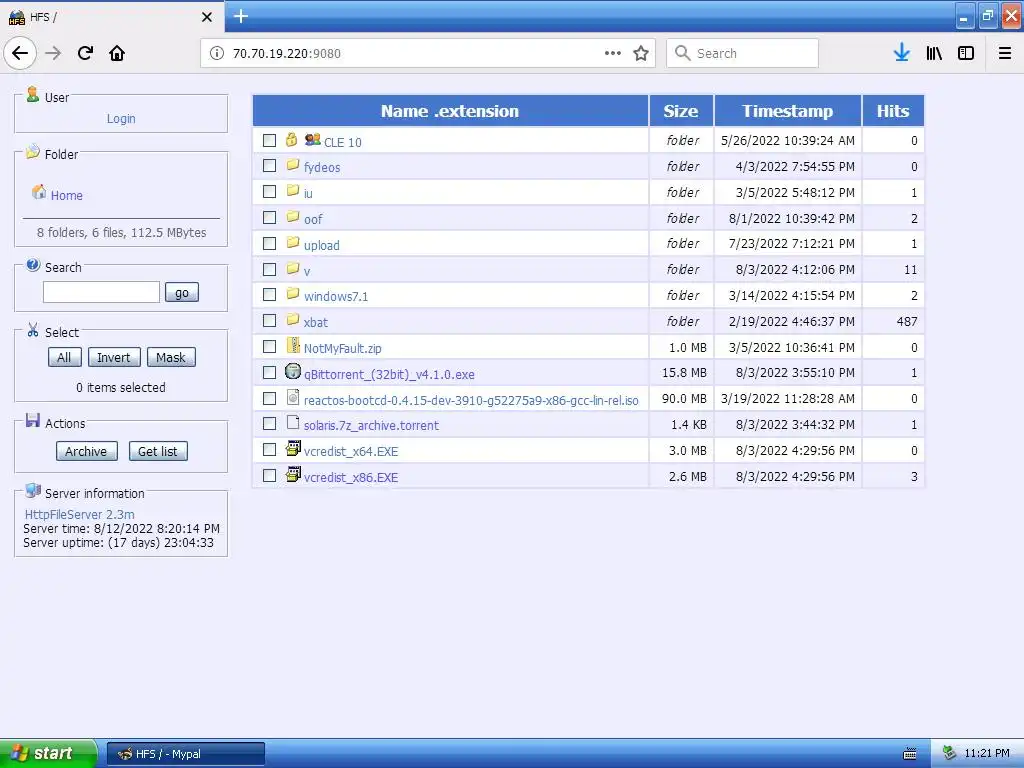The image size is (1024, 768).
Task: Download solaris.7z_archive.torrent file
Action: tap(371, 426)
